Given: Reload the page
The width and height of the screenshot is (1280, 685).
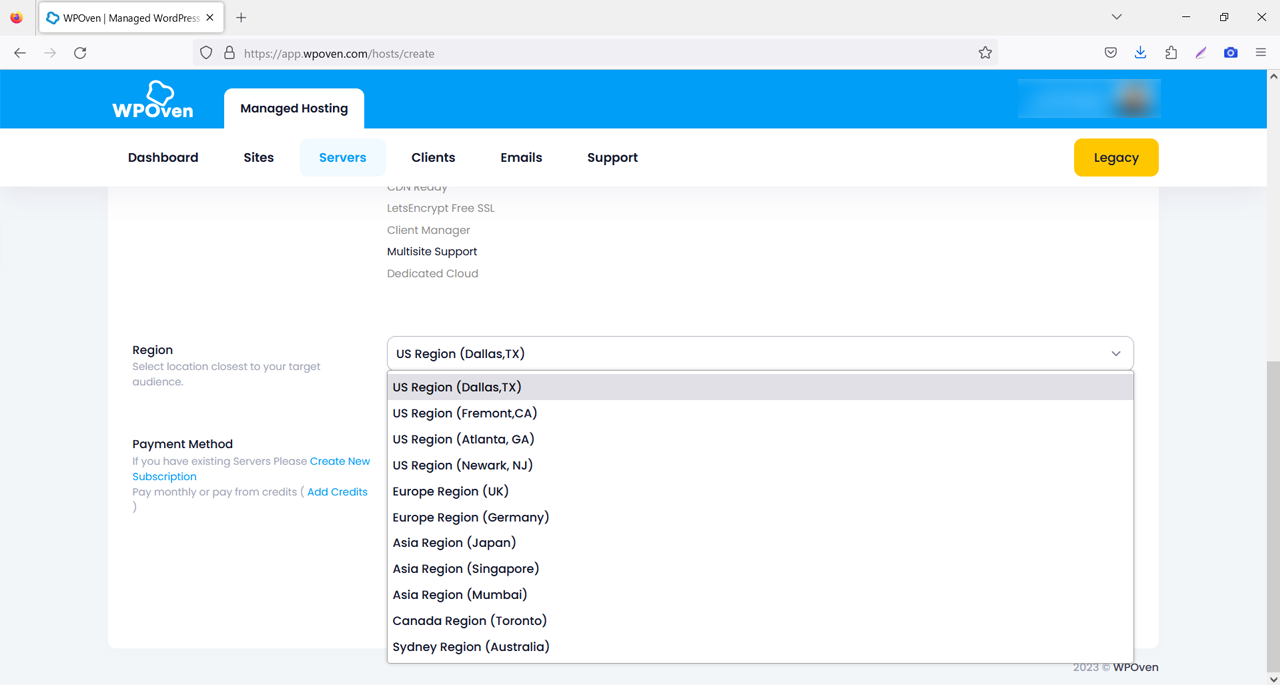Looking at the screenshot, I should pyautogui.click(x=80, y=53).
